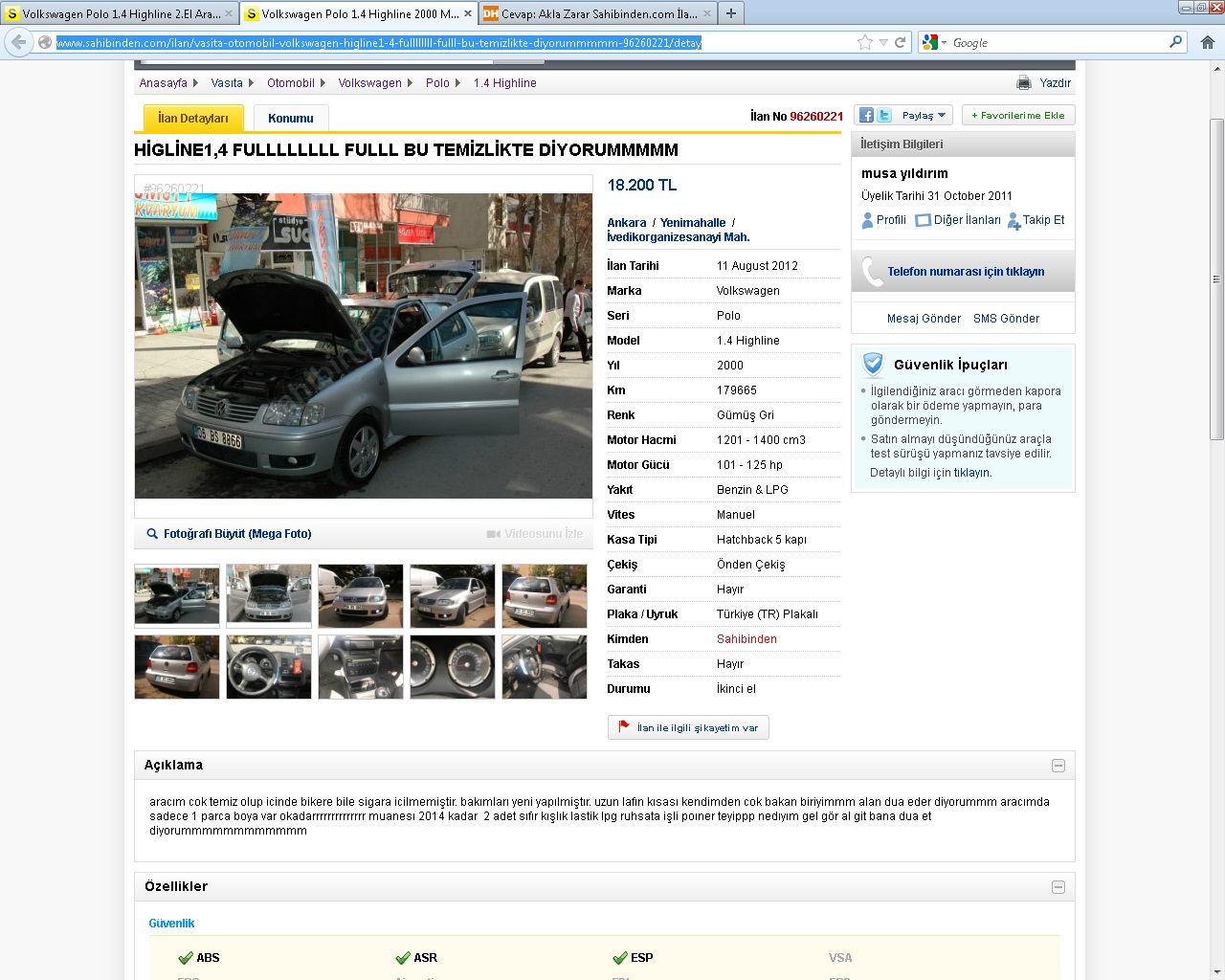
Task: Click the listing number 96260221
Action: 816,117
